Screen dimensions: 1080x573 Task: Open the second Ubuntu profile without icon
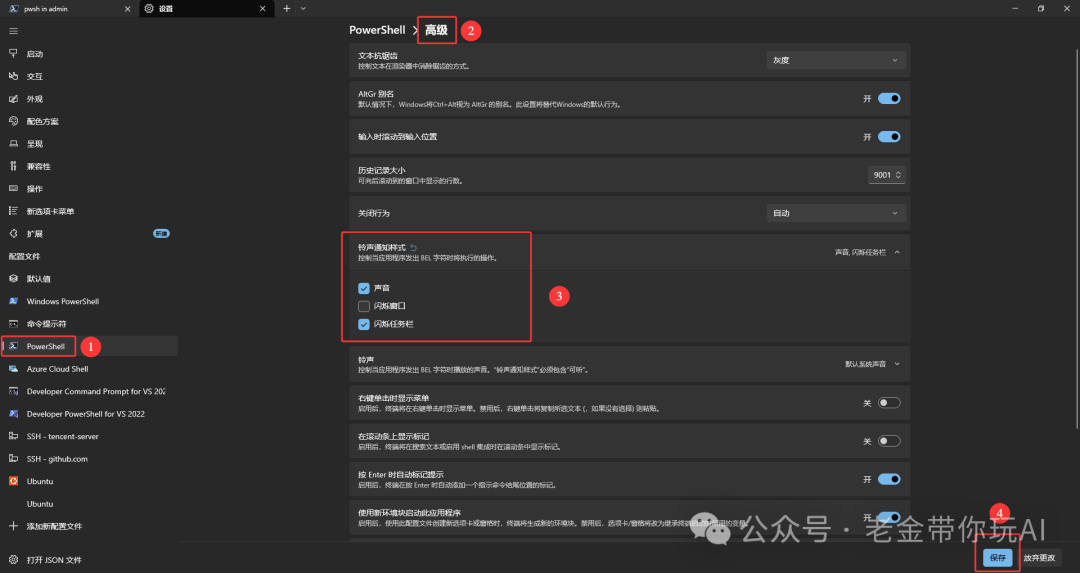[90, 503]
